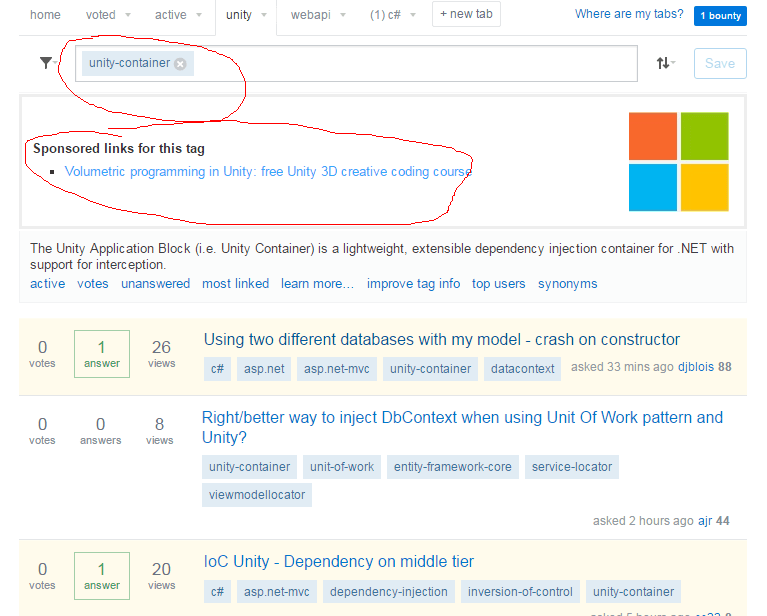
Task: Open question about two different databases crash
Action: click(442, 340)
